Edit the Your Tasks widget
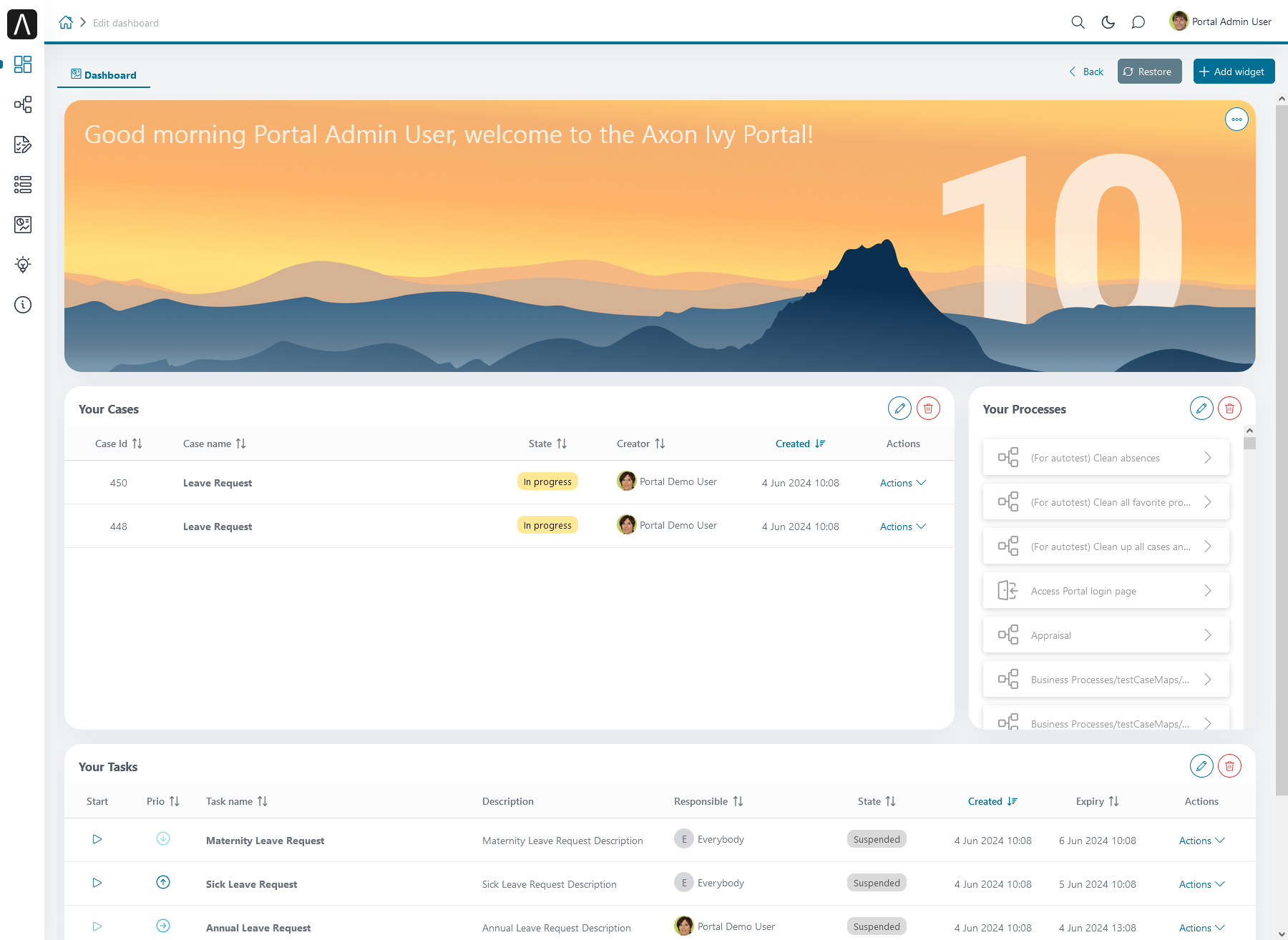This screenshot has width=1288, height=940. pos(1201,766)
